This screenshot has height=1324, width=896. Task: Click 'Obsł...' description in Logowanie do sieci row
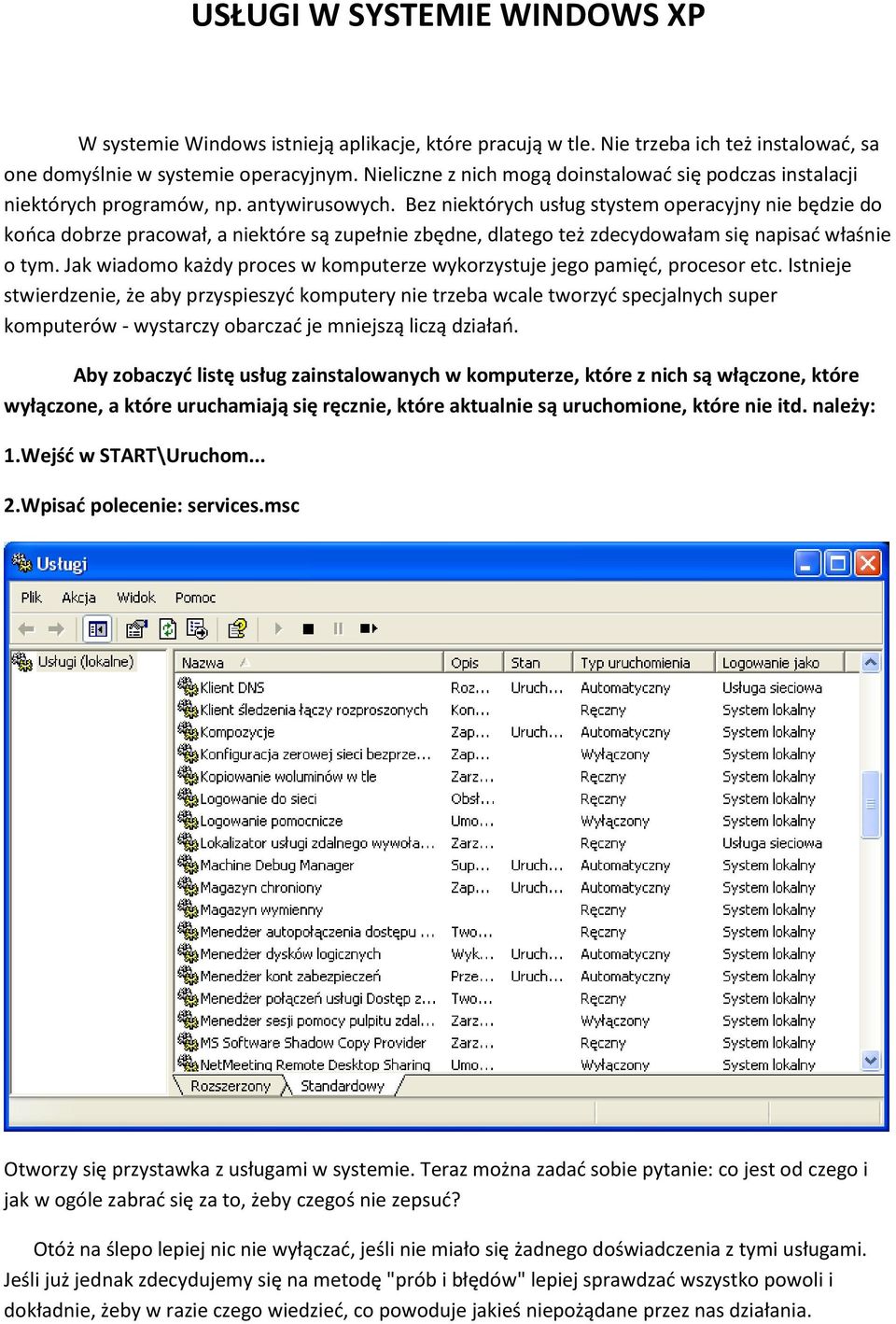[x=472, y=798]
